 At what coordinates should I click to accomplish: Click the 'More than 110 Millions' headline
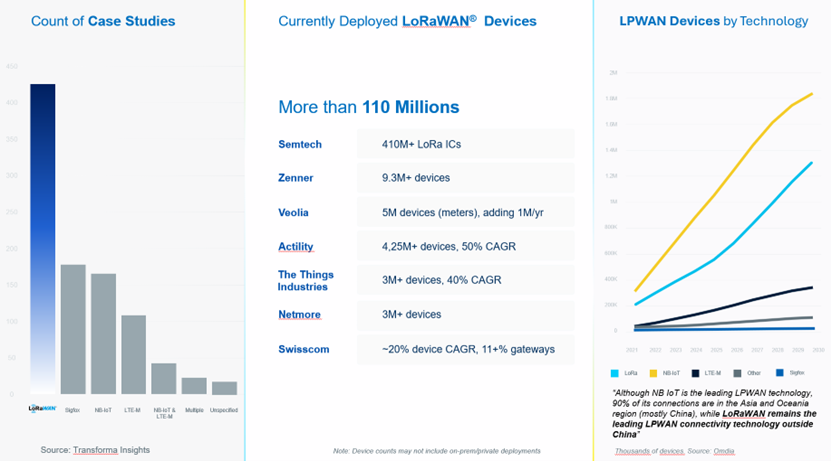tap(368, 107)
